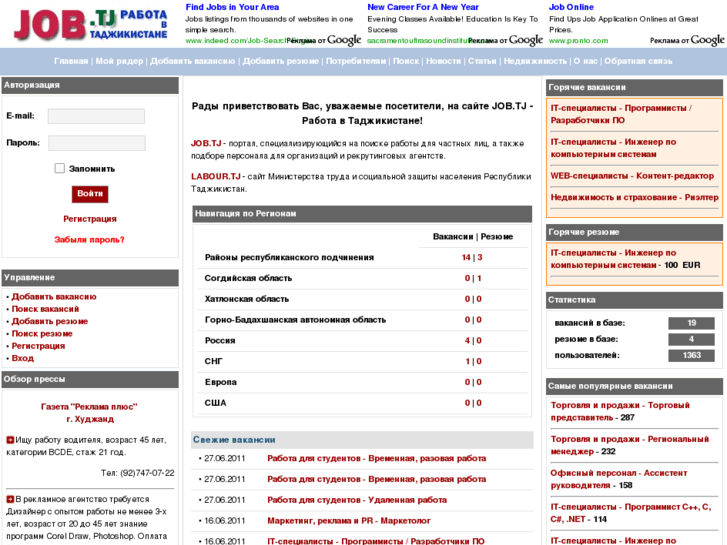Open Статьи menu item
727x545 pixels.
click(x=482, y=61)
